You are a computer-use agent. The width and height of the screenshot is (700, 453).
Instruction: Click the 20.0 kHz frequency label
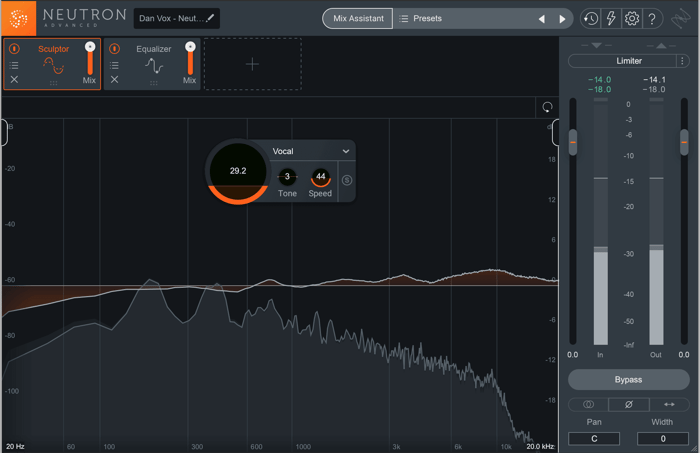[x=540, y=446]
